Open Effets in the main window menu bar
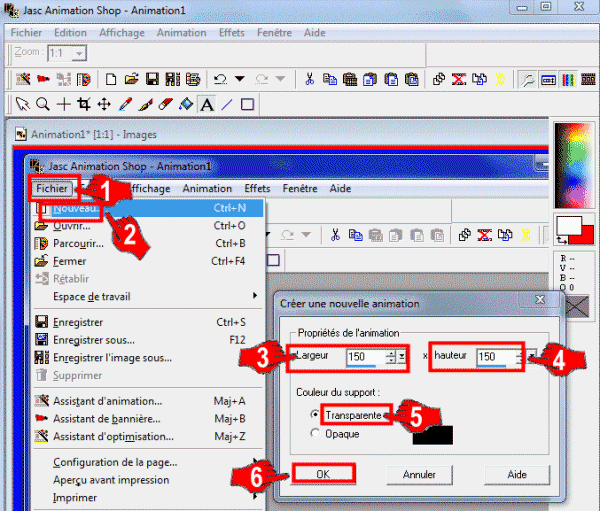Viewport: 600px width, 511px height. (232, 33)
